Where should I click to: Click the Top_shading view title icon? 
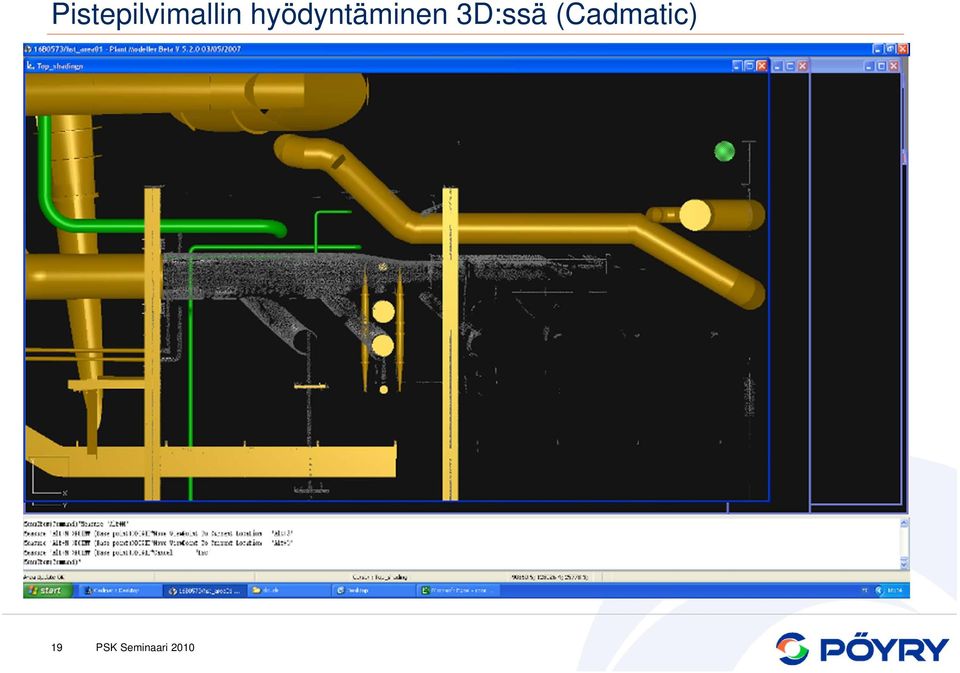pos(31,66)
